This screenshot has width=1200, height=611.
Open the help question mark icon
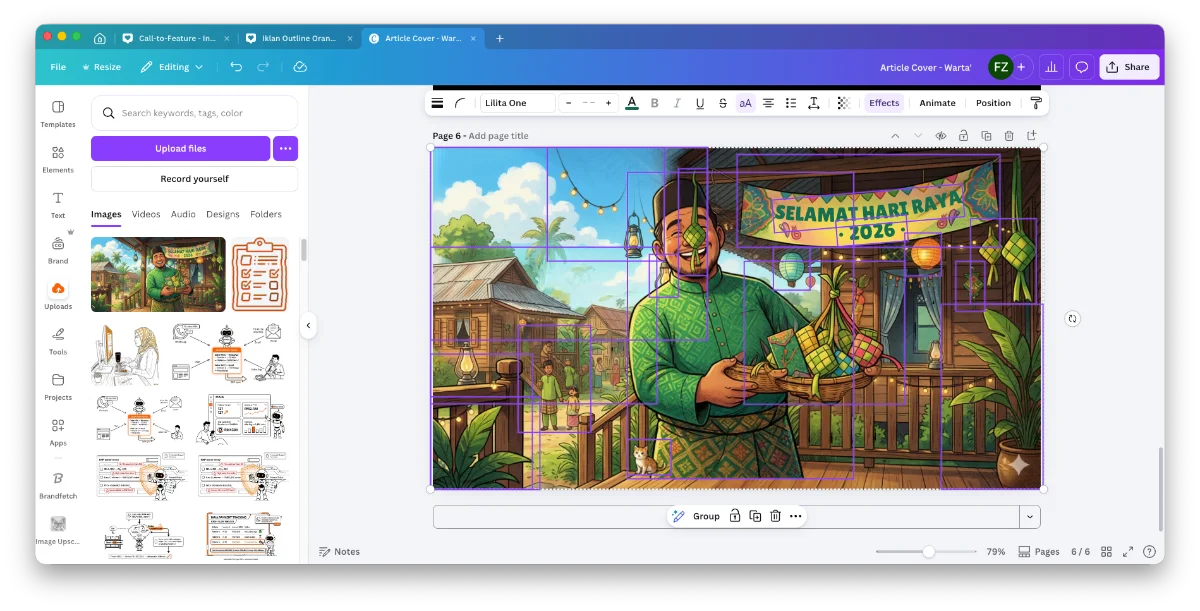(x=1149, y=552)
